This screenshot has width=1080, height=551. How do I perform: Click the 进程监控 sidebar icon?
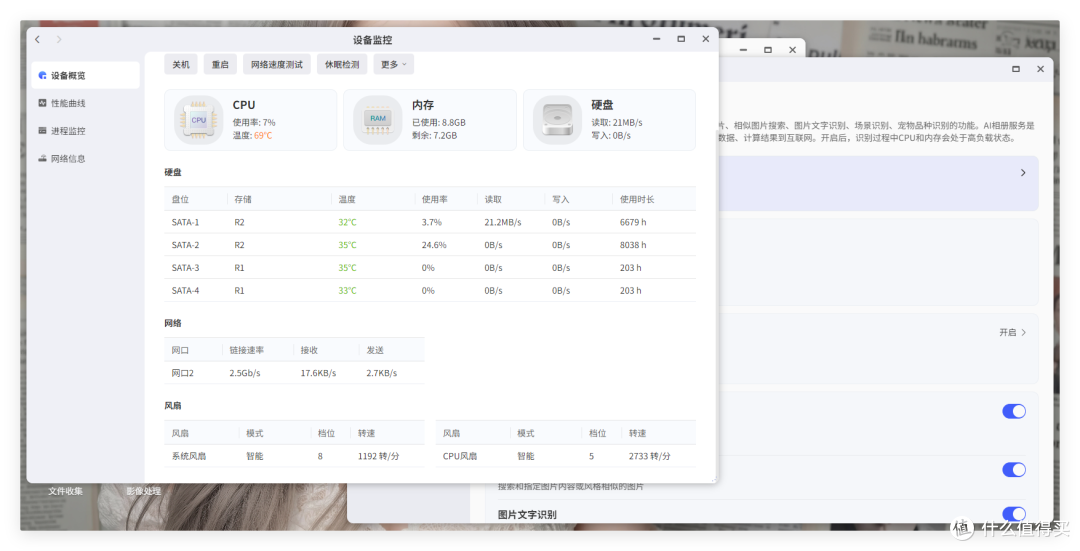pyautogui.click(x=43, y=130)
